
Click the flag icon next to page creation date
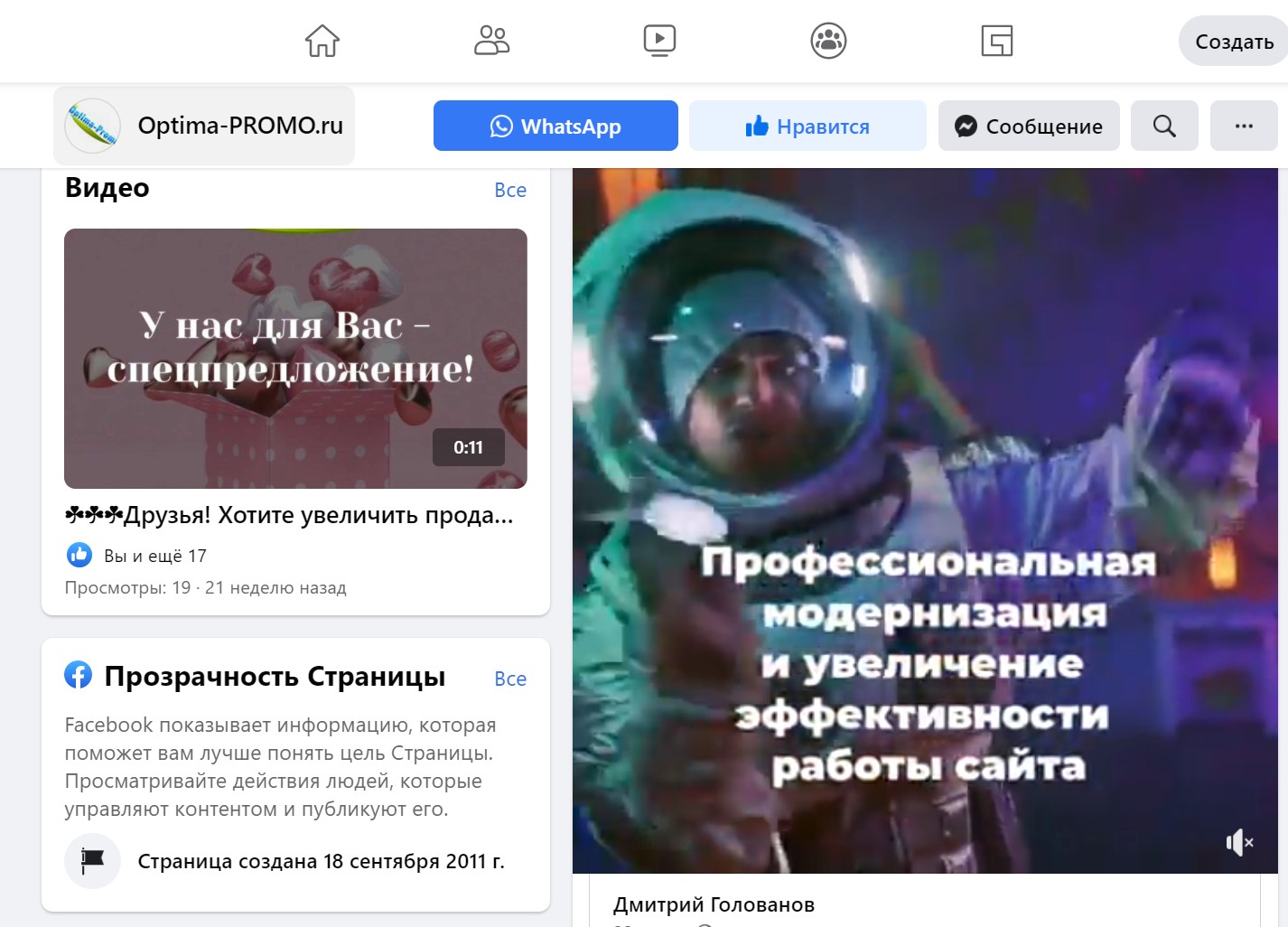(x=92, y=860)
